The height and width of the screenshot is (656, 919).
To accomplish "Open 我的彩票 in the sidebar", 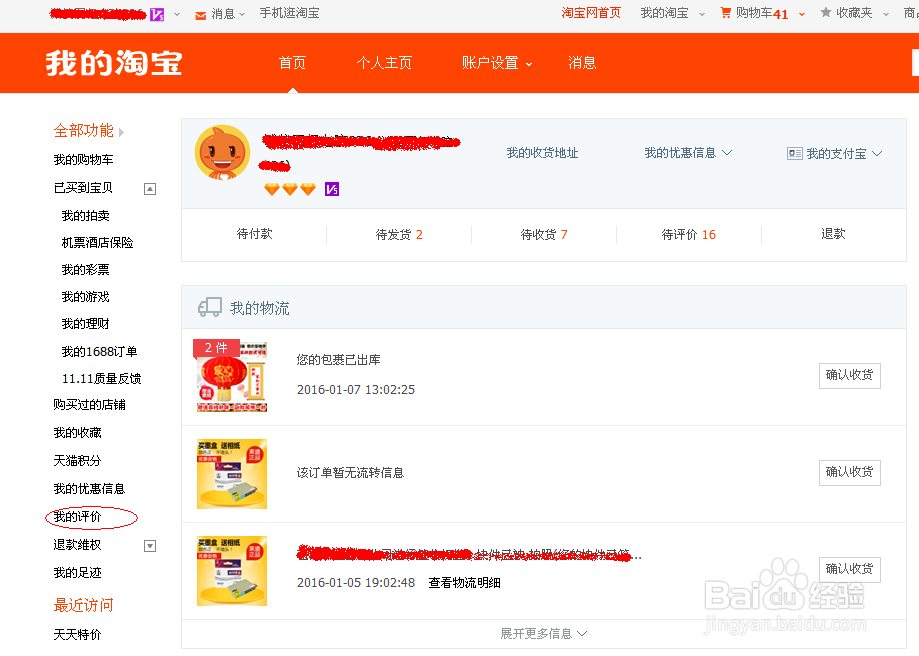I will 86,270.
